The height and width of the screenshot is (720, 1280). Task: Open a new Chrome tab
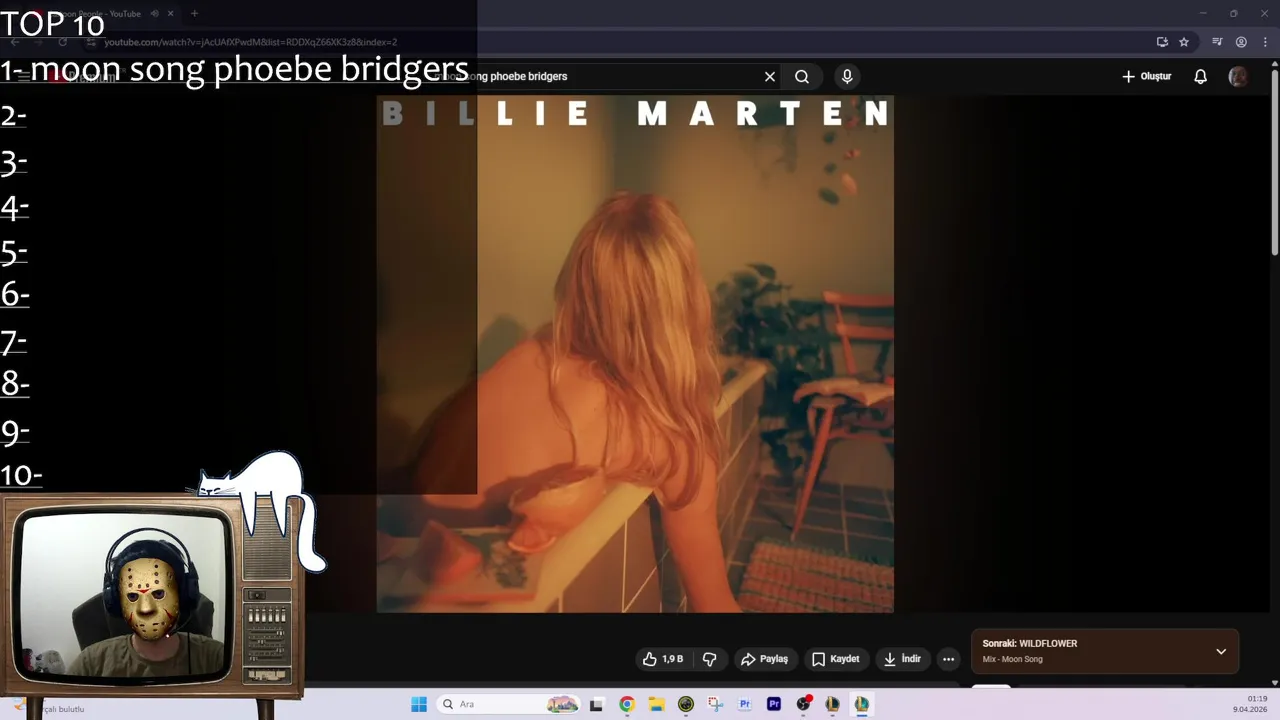(x=194, y=14)
